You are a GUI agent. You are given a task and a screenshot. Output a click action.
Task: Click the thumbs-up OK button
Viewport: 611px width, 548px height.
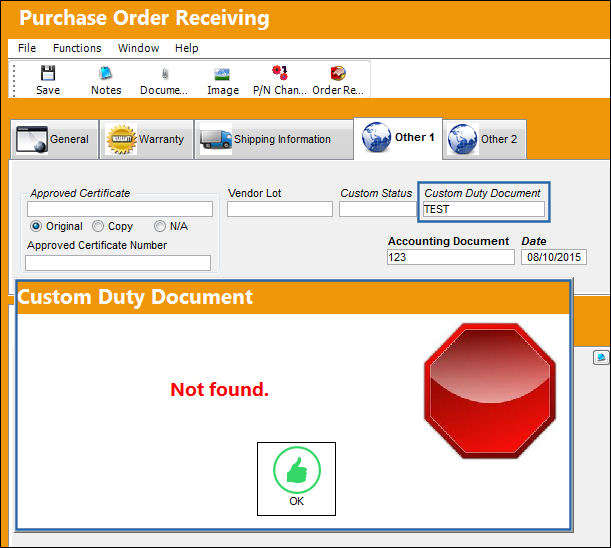[x=296, y=479]
